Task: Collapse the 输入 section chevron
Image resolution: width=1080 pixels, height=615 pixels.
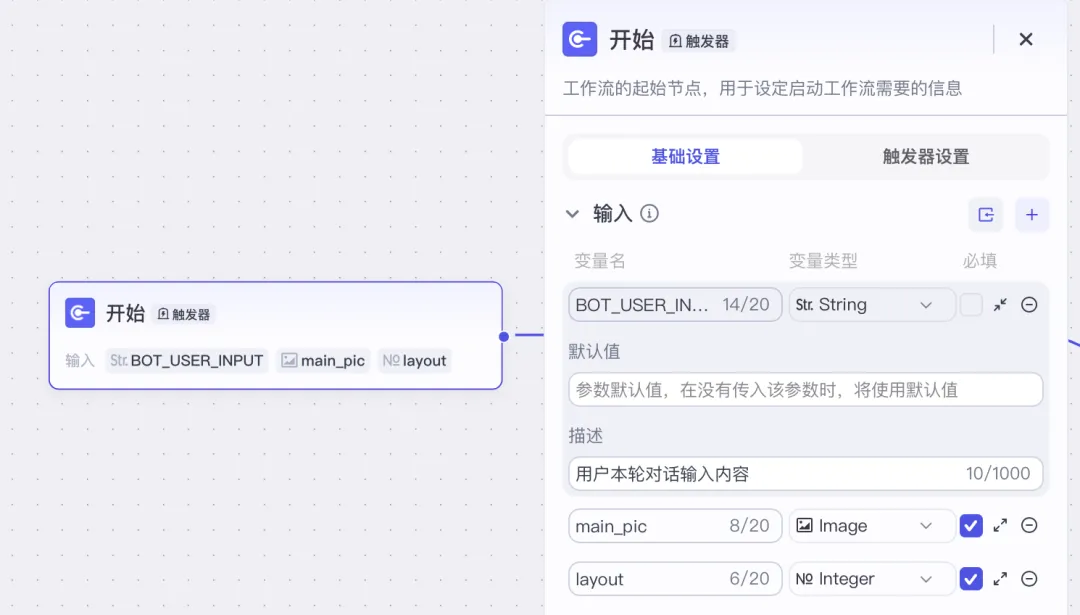Action: coord(572,214)
